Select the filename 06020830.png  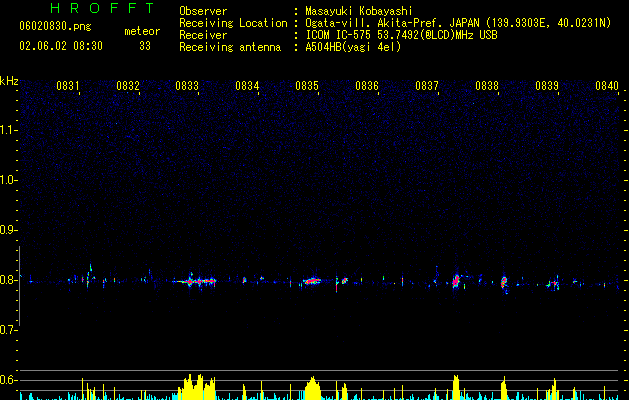pyautogui.click(x=55, y=27)
